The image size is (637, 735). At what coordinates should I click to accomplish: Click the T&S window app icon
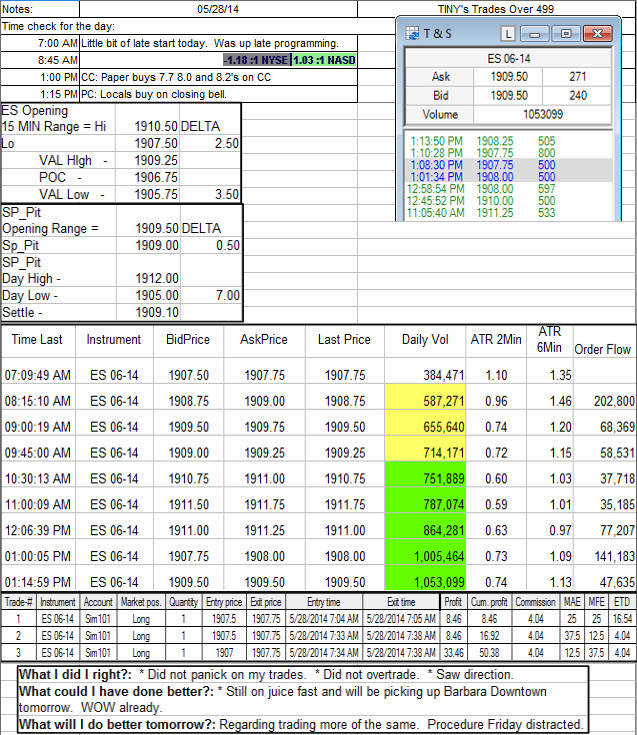pos(412,33)
